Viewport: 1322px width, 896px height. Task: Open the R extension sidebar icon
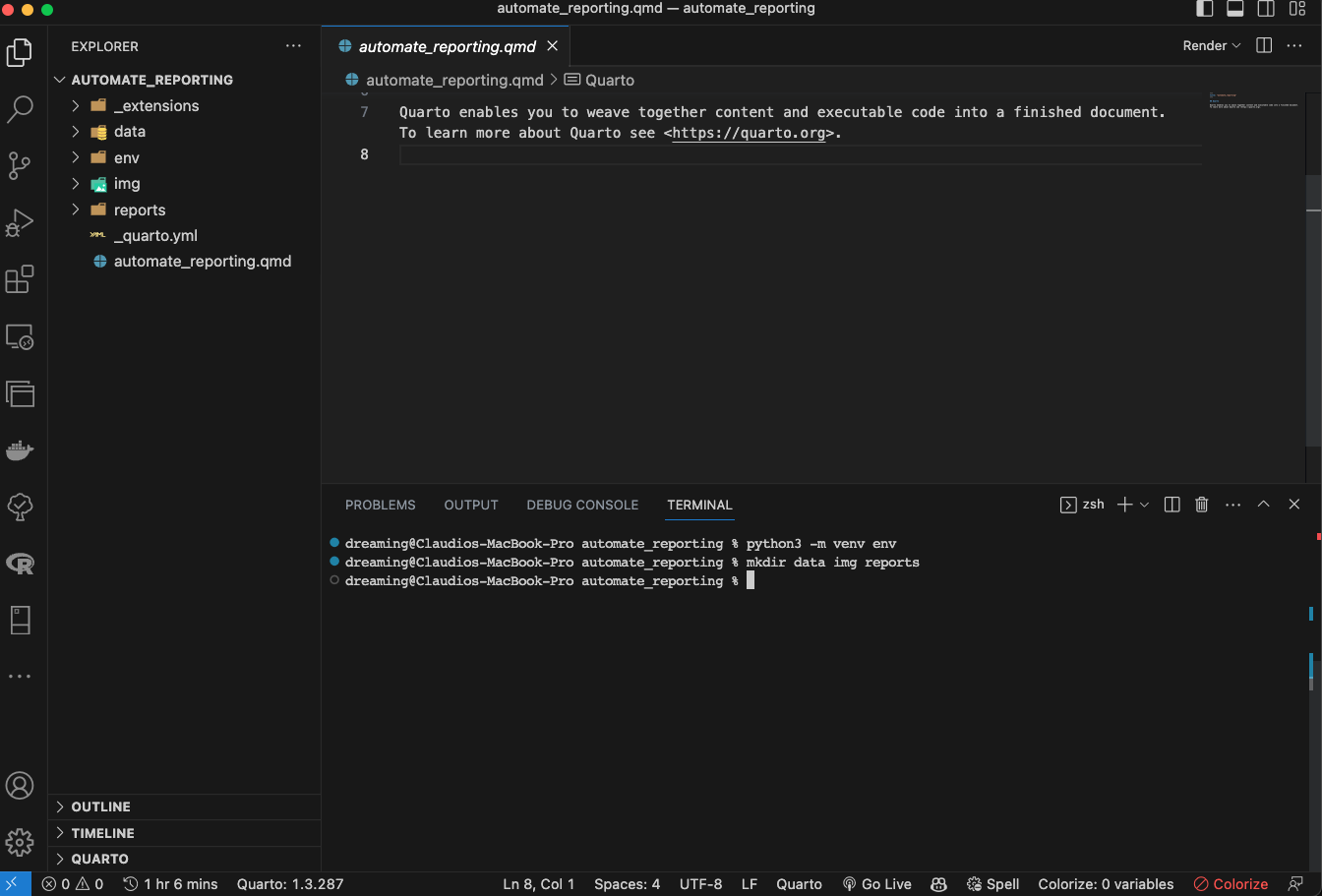click(x=20, y=564)
